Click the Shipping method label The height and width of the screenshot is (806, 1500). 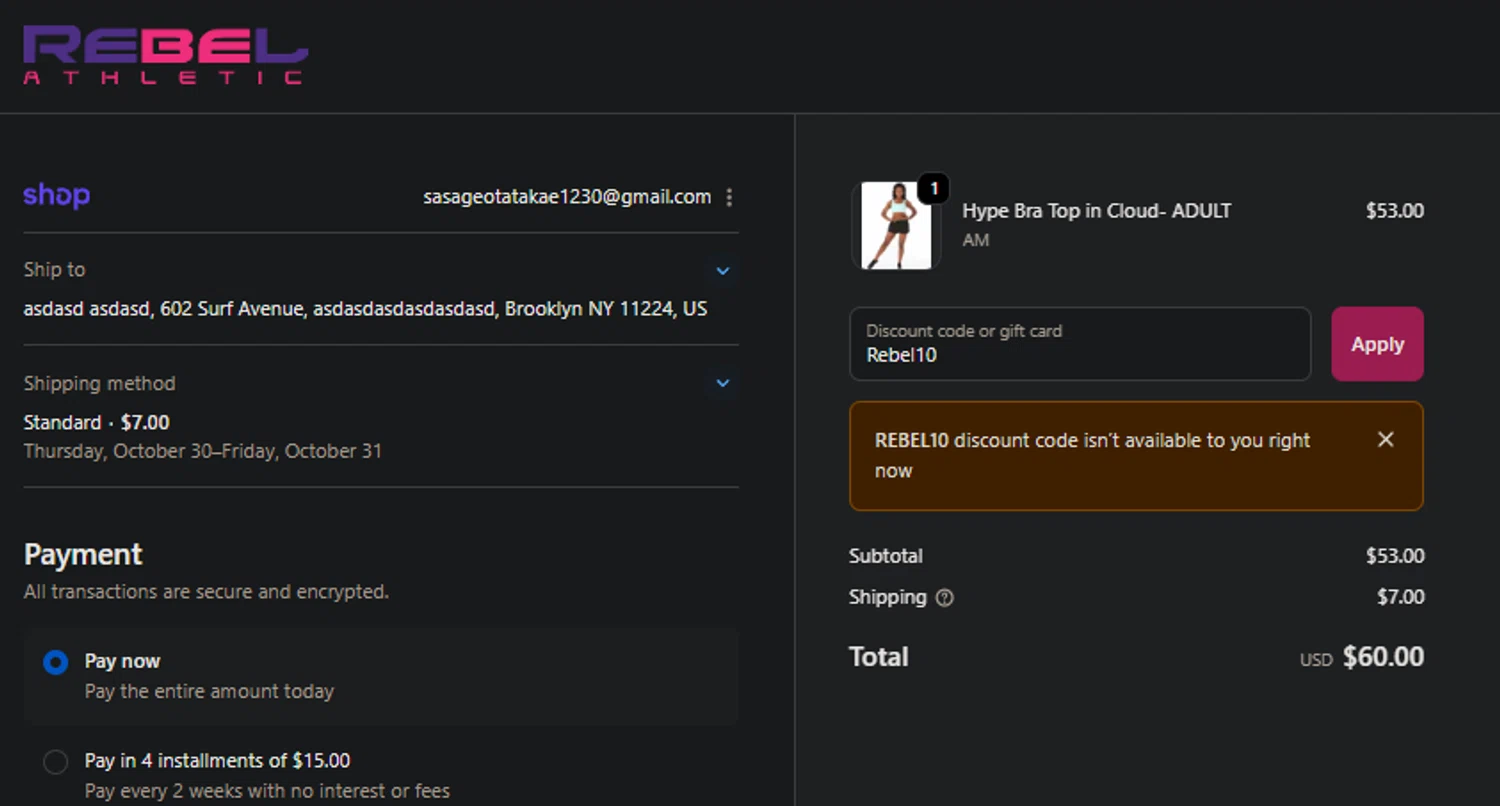coord(99,383)
